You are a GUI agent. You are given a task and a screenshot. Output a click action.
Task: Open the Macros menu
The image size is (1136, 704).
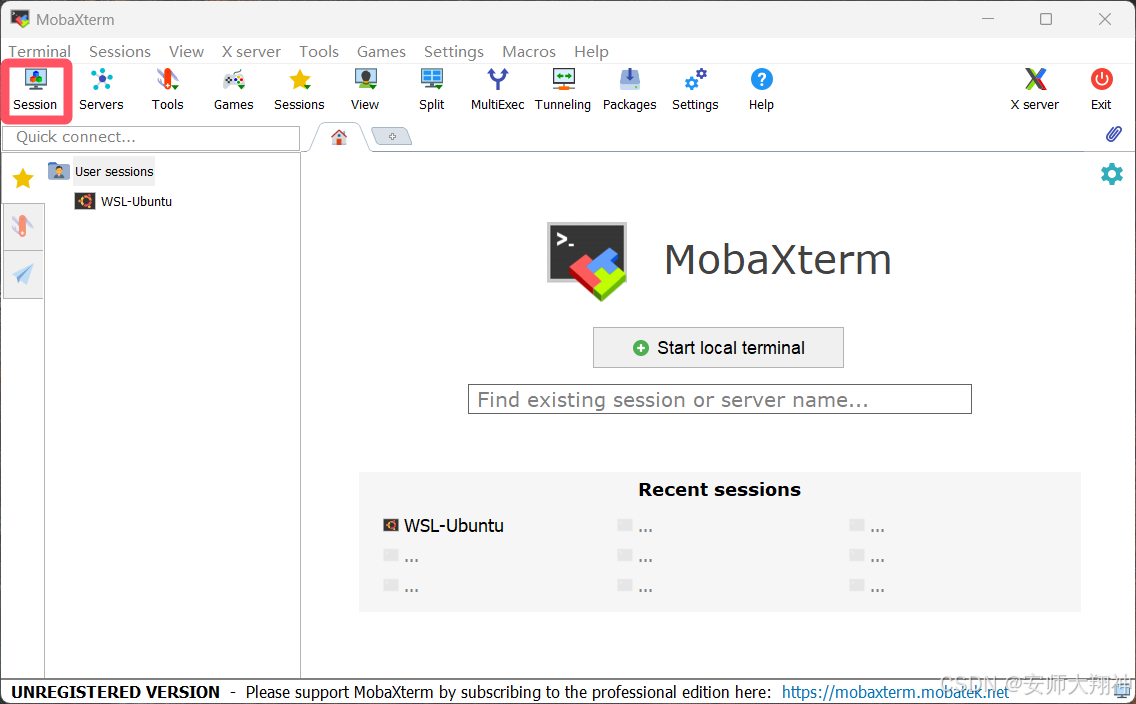pyautogui.click(x=528, y=51)
